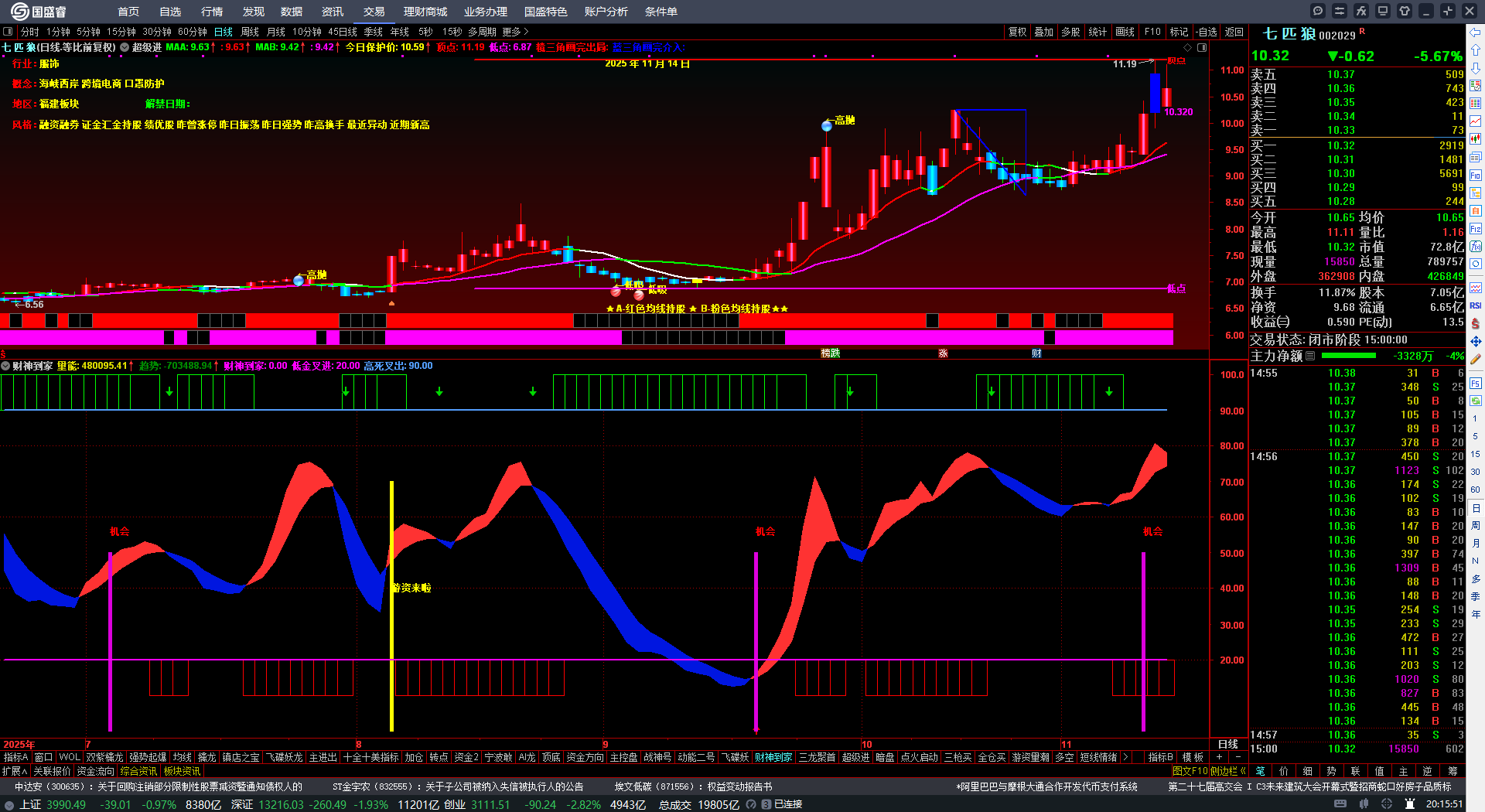Click the keyboard icon in the bottom status bar
Image resolution: width=1485 pixels, height=812 pixels.
click(x=1340, y=804)
